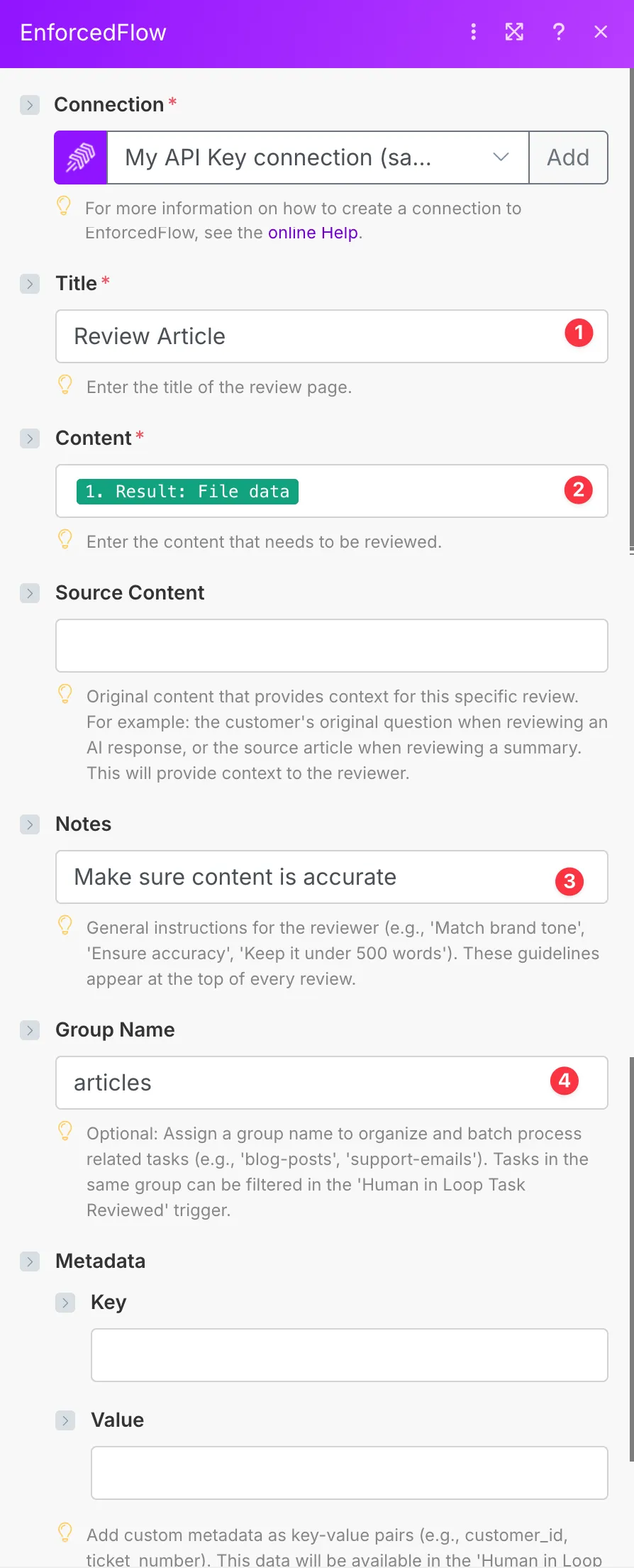Select the Result: File data pill
The image size is (634, 1568).
tap(187, 491)
